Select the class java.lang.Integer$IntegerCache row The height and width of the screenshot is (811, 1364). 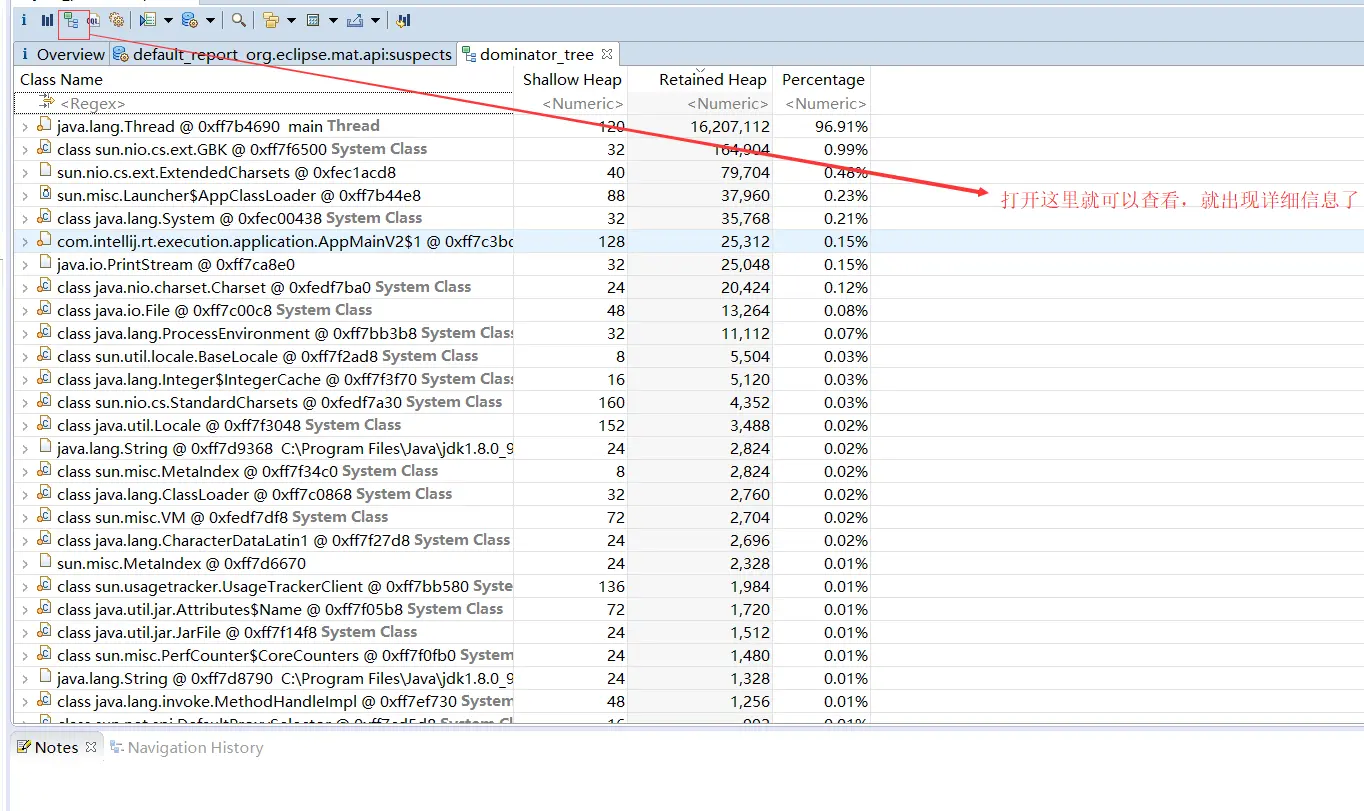[x=443, y=379]
